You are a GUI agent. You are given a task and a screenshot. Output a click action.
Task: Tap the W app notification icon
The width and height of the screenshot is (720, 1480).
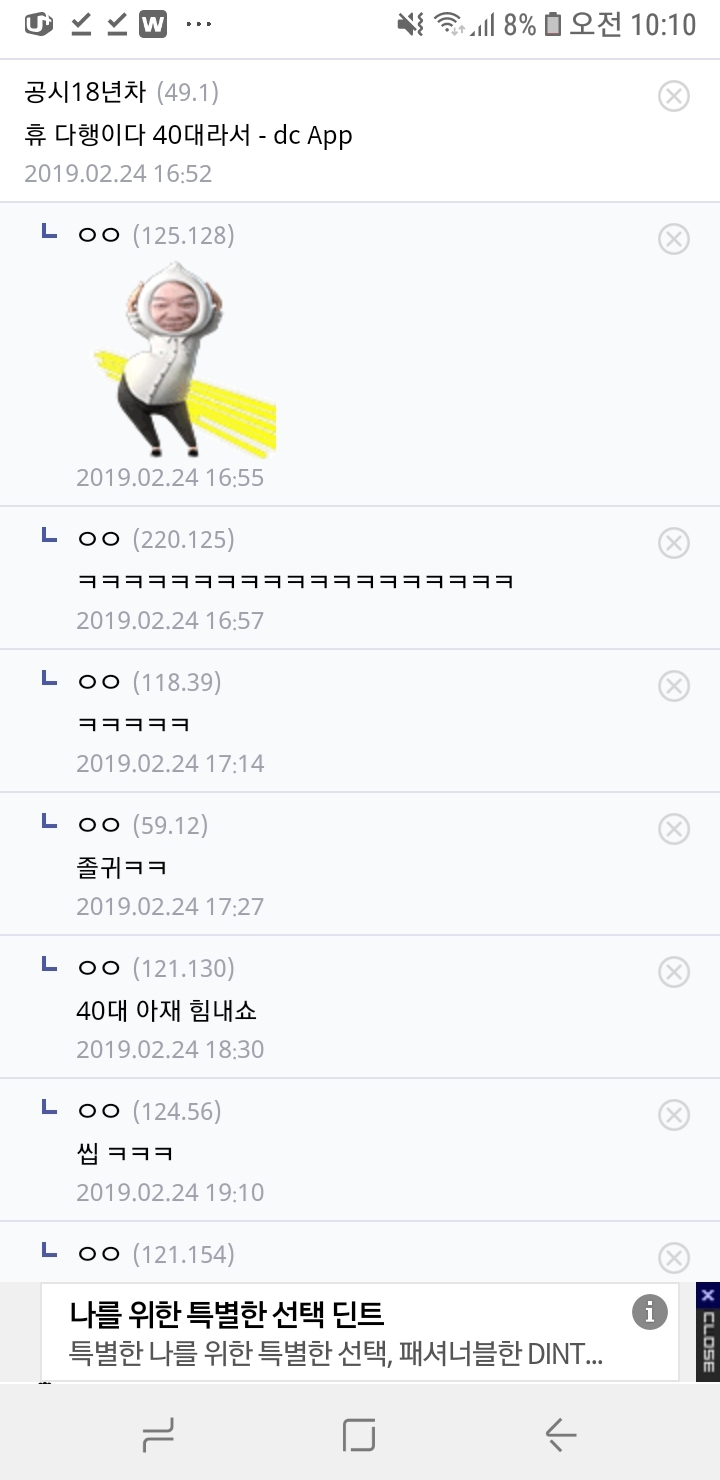tap(153, 25)
